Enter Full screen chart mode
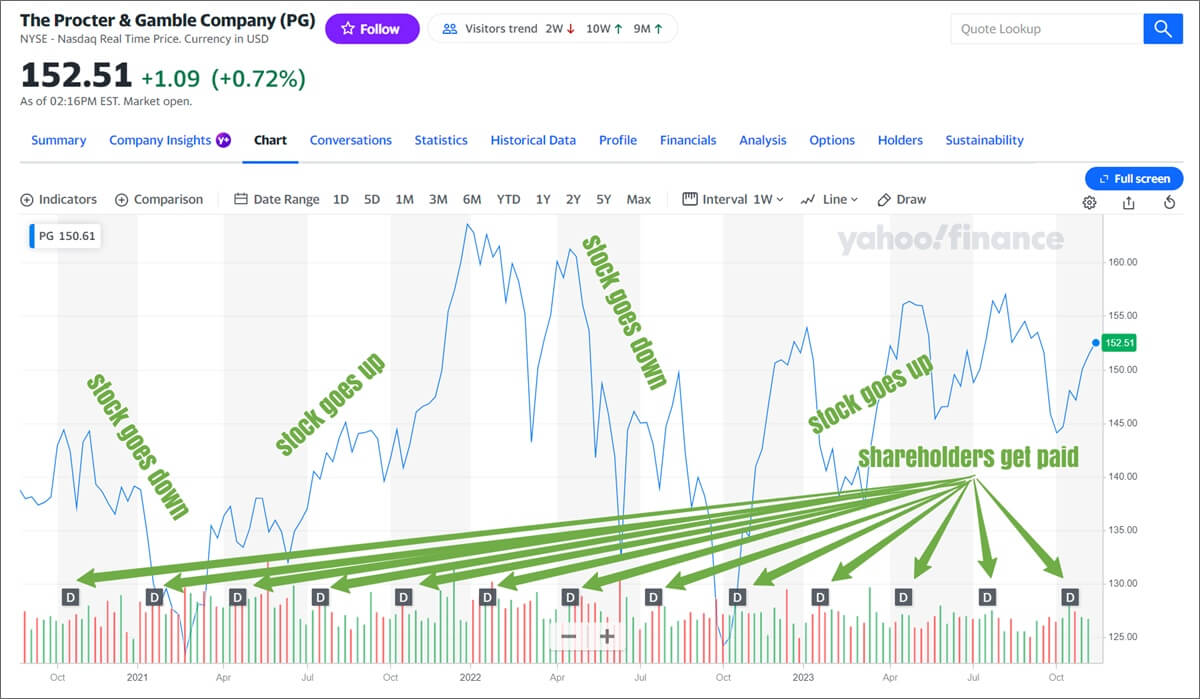This screenshot has width=1200, height=699. click(1134, 179)
